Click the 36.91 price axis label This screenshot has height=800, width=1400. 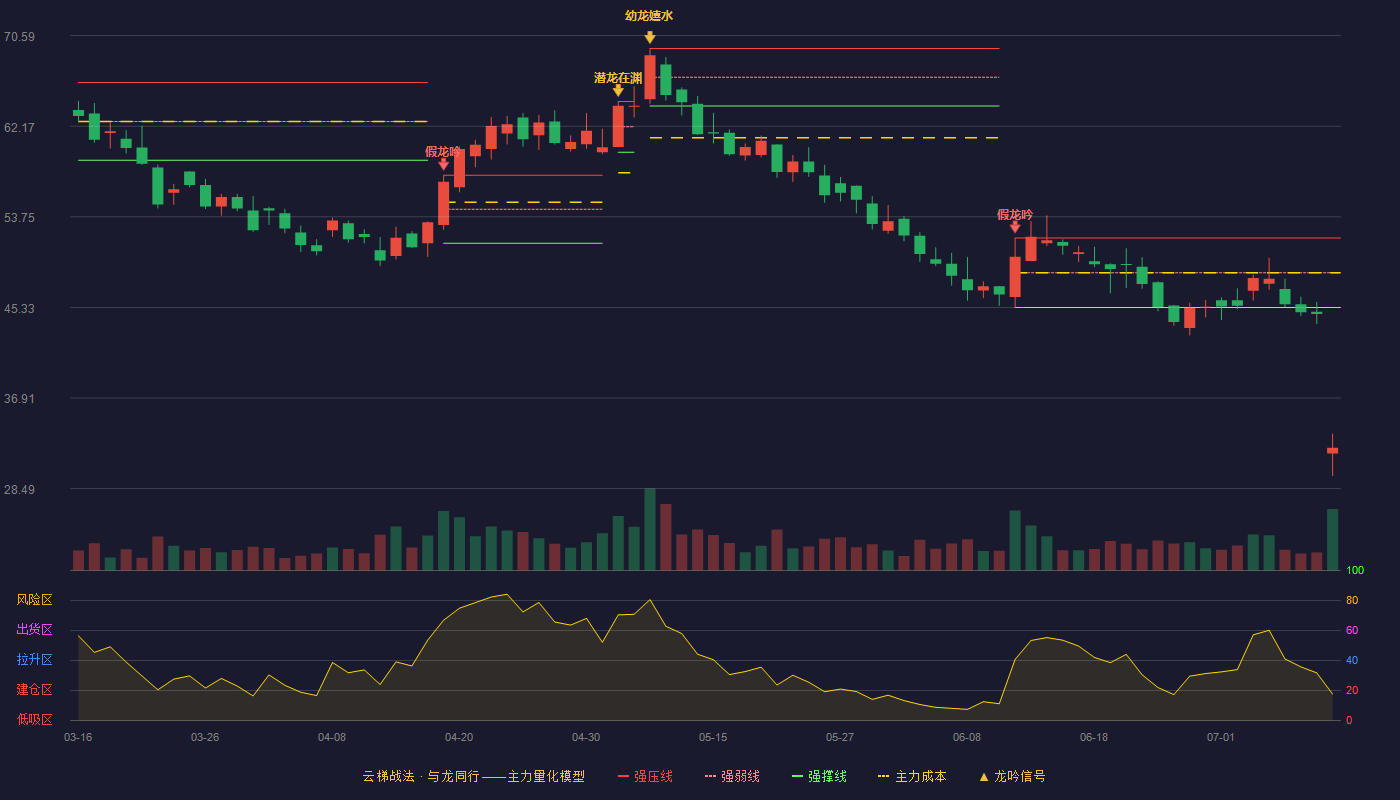point(19,399)
